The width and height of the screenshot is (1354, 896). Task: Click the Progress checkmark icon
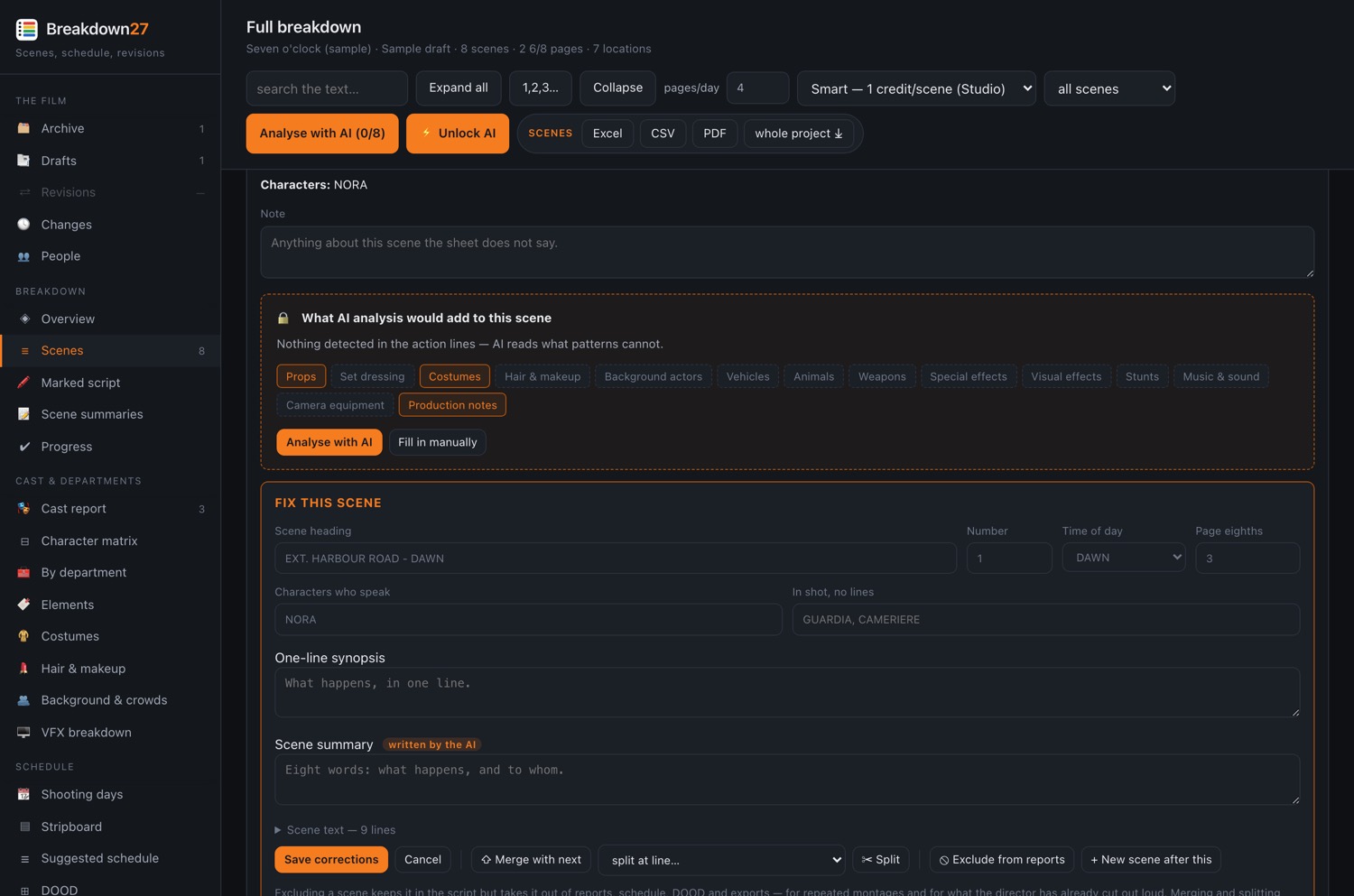pos(24,447)
